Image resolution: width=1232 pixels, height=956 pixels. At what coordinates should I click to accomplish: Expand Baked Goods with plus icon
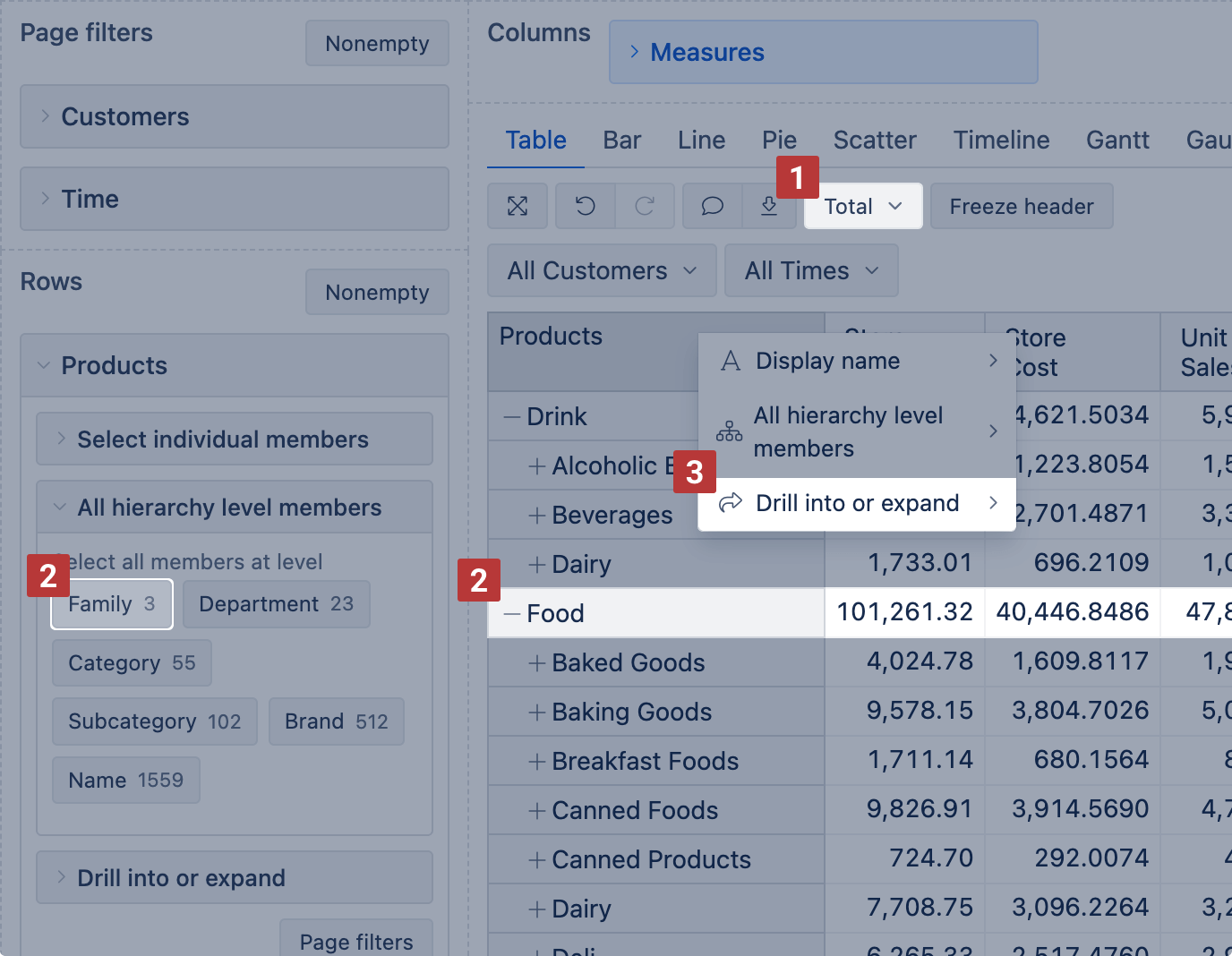pos(537,663)
